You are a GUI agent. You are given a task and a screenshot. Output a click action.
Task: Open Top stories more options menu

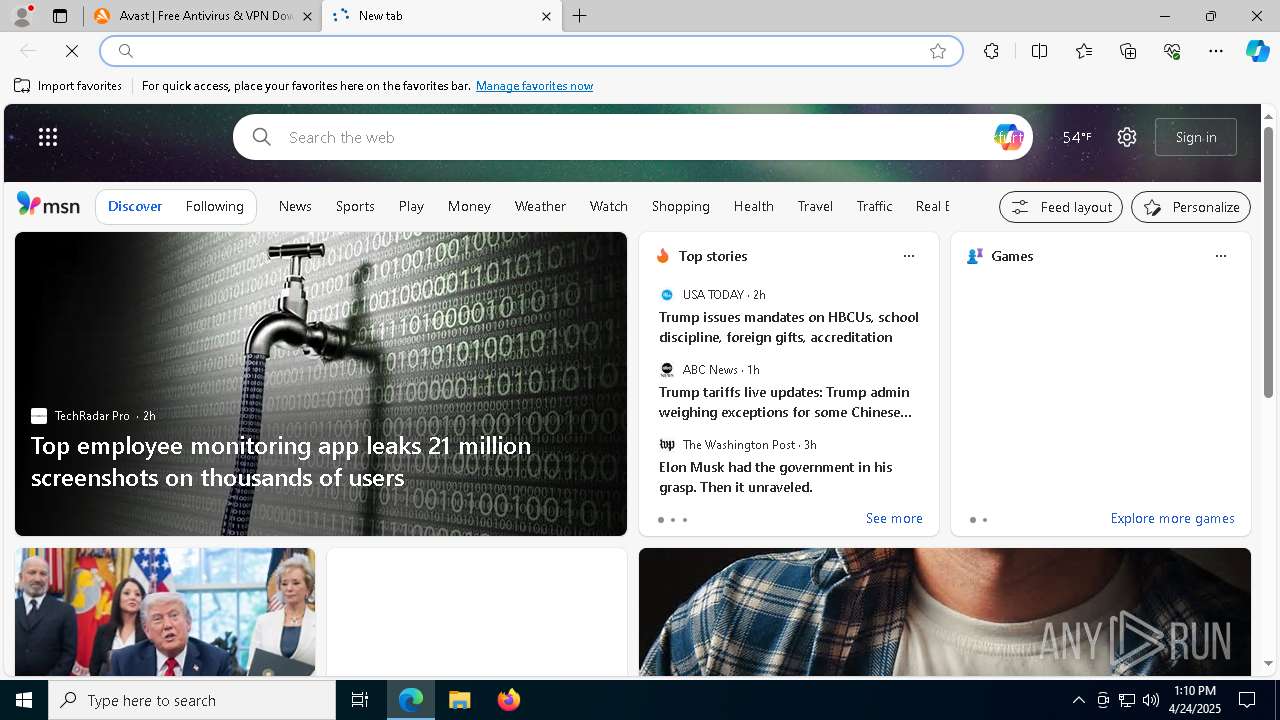click(909, 256)
